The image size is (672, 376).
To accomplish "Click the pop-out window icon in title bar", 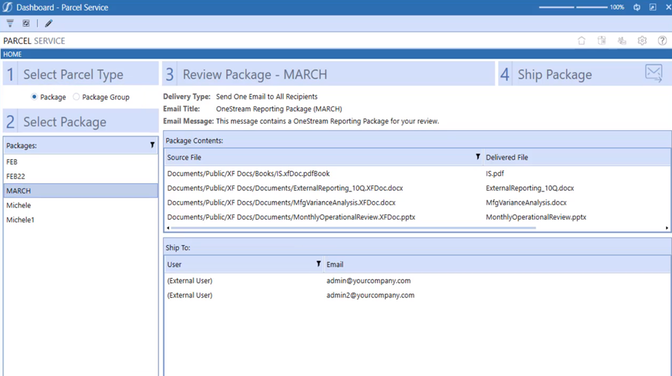I will pos(653,7).
